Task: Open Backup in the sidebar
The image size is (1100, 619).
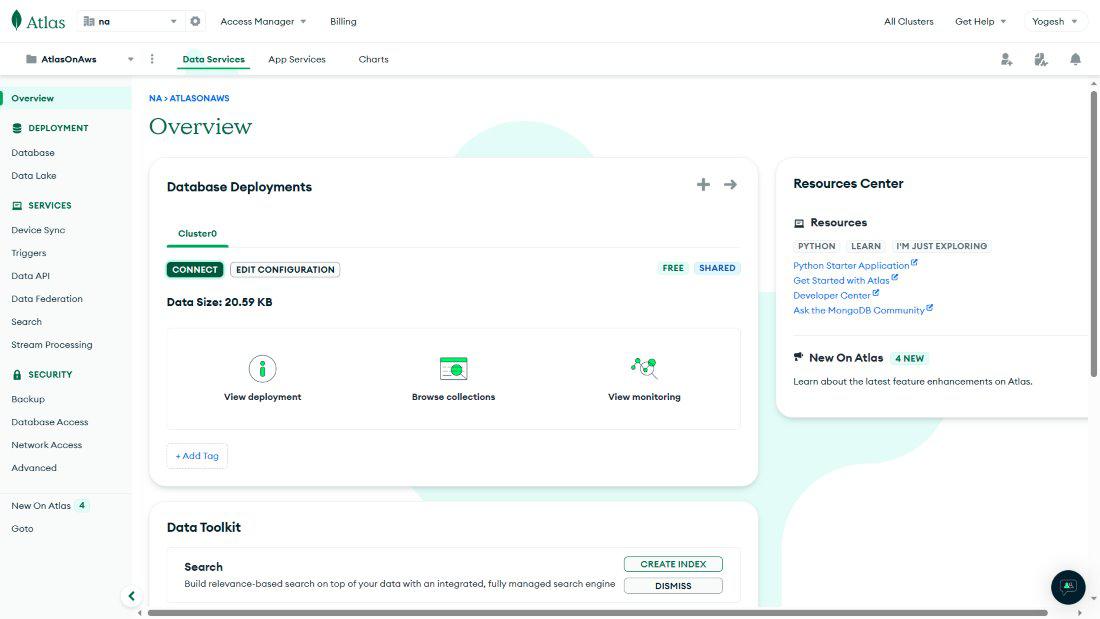Action: pos(28,399)
